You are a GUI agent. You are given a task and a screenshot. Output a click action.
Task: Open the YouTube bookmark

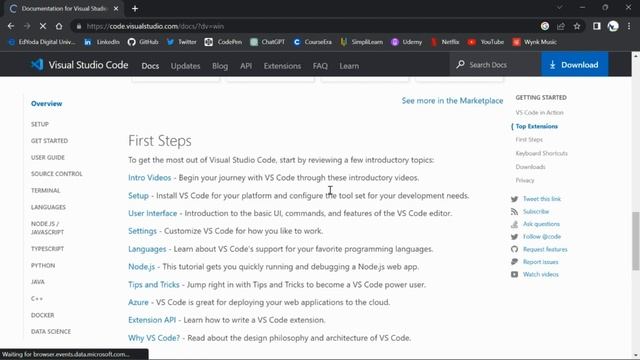pos(486,42)
